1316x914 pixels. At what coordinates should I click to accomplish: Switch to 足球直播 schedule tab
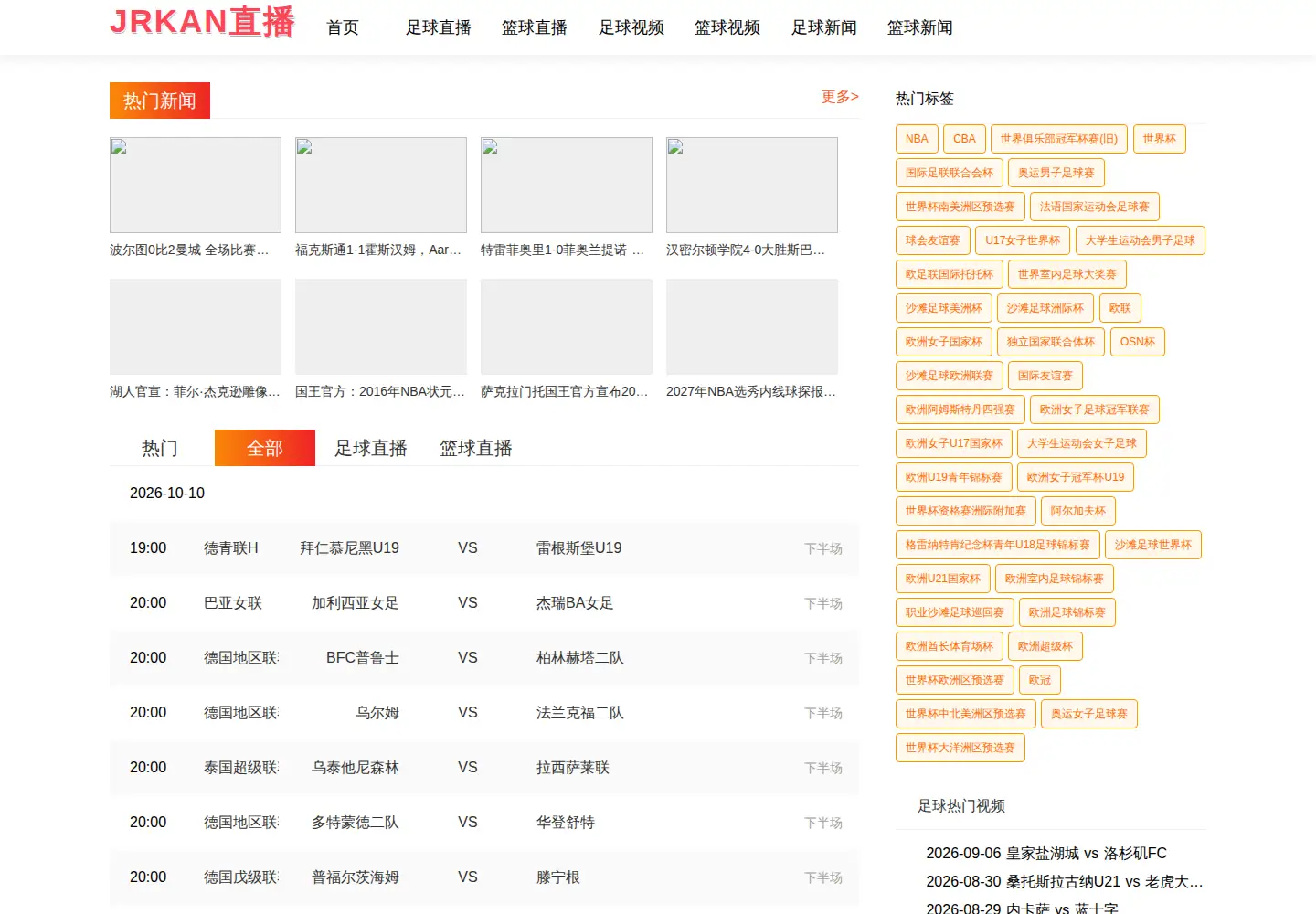pyautogui.click(x=371, y=448)
